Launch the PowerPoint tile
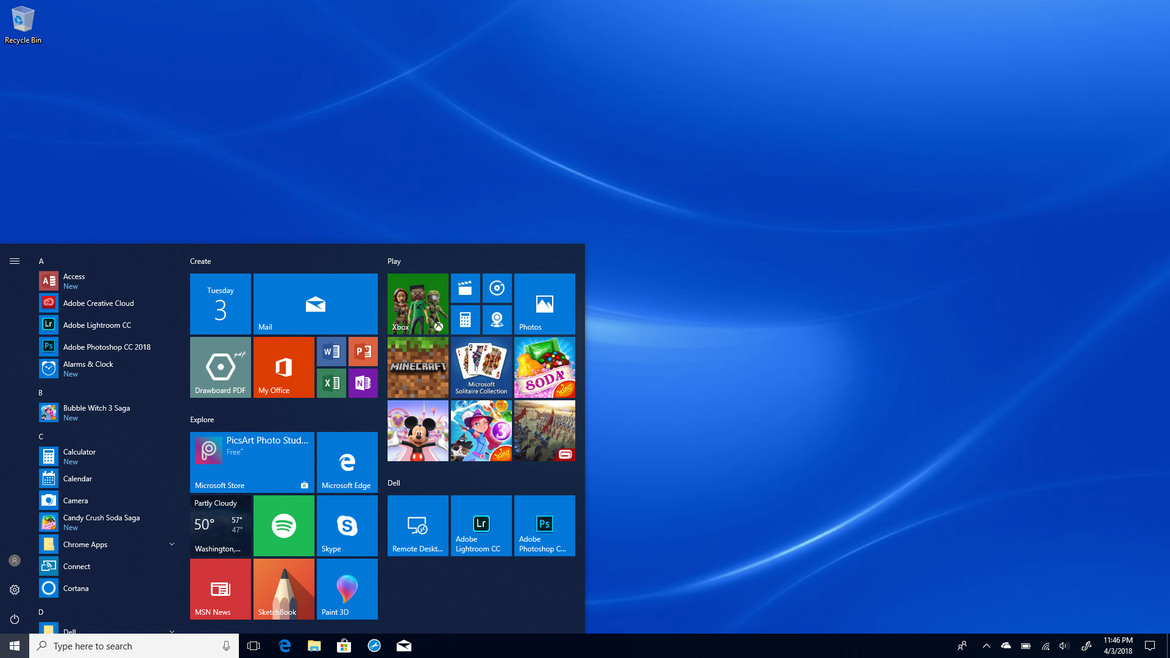The image size is (1170, 658). coord(363,351)
